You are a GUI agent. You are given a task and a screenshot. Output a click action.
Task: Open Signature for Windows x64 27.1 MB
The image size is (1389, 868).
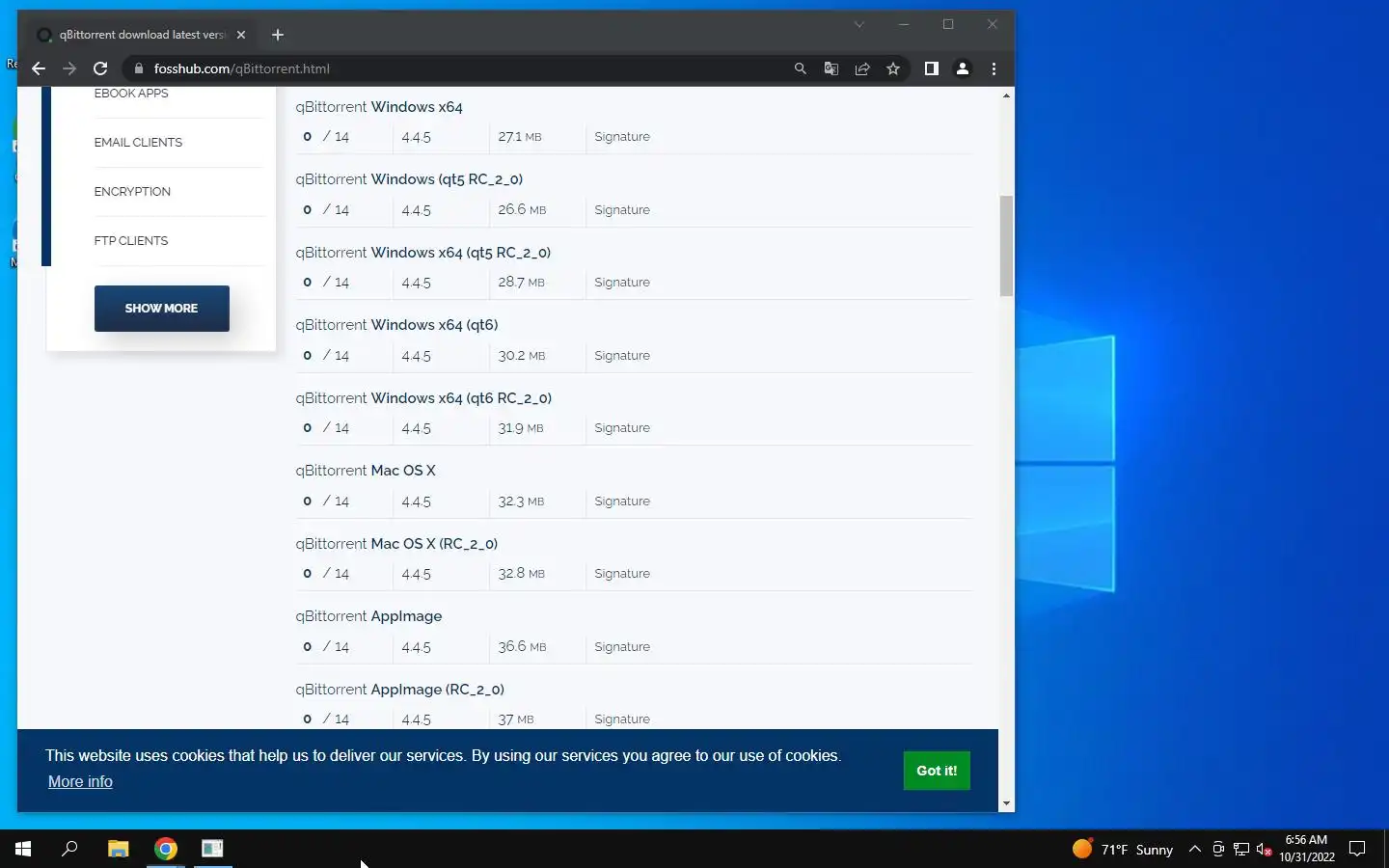point(622,137)
